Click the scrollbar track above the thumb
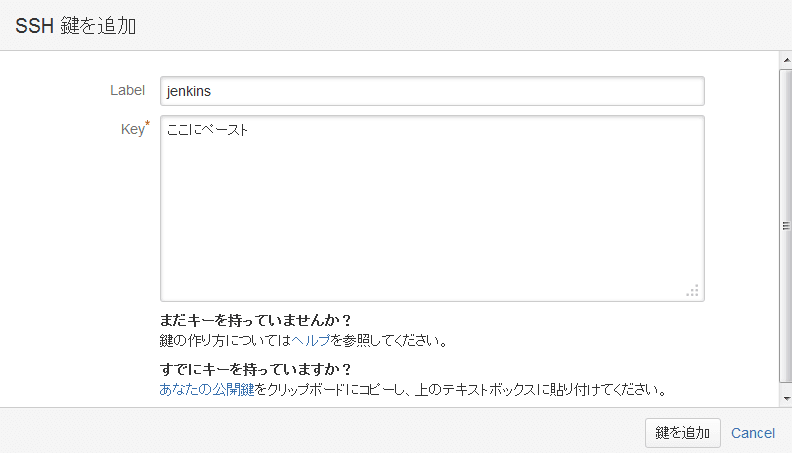 coord(785,68)
